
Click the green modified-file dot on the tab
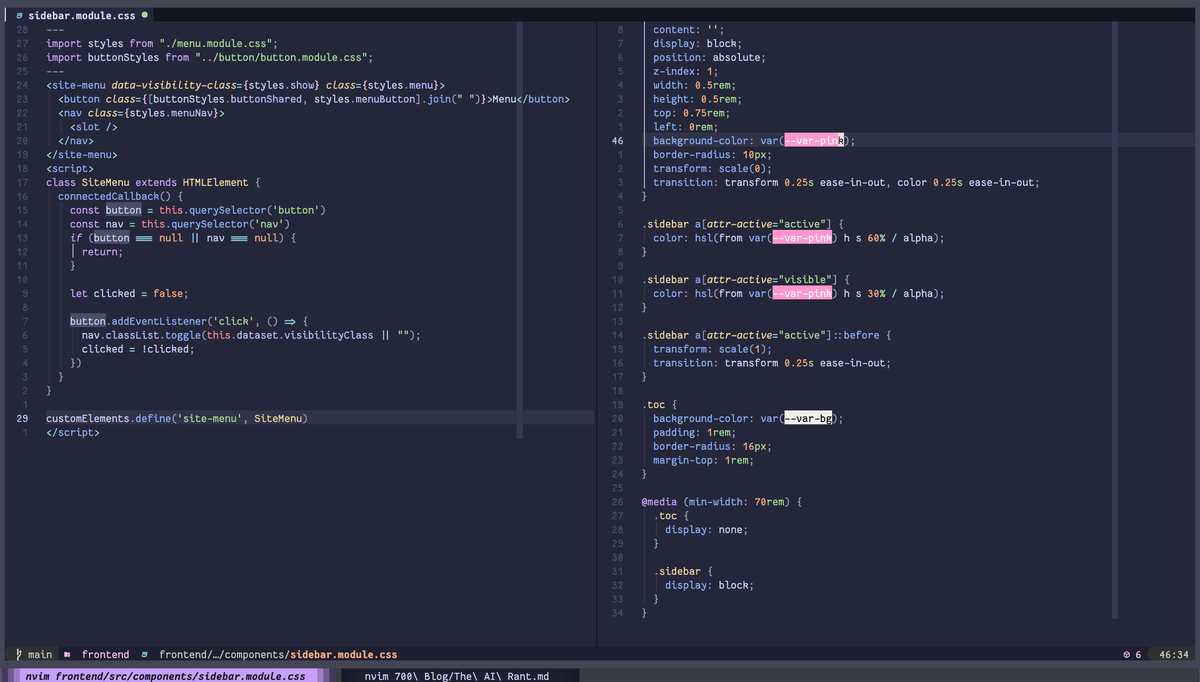pyautogui.click(x=143, y=15)
